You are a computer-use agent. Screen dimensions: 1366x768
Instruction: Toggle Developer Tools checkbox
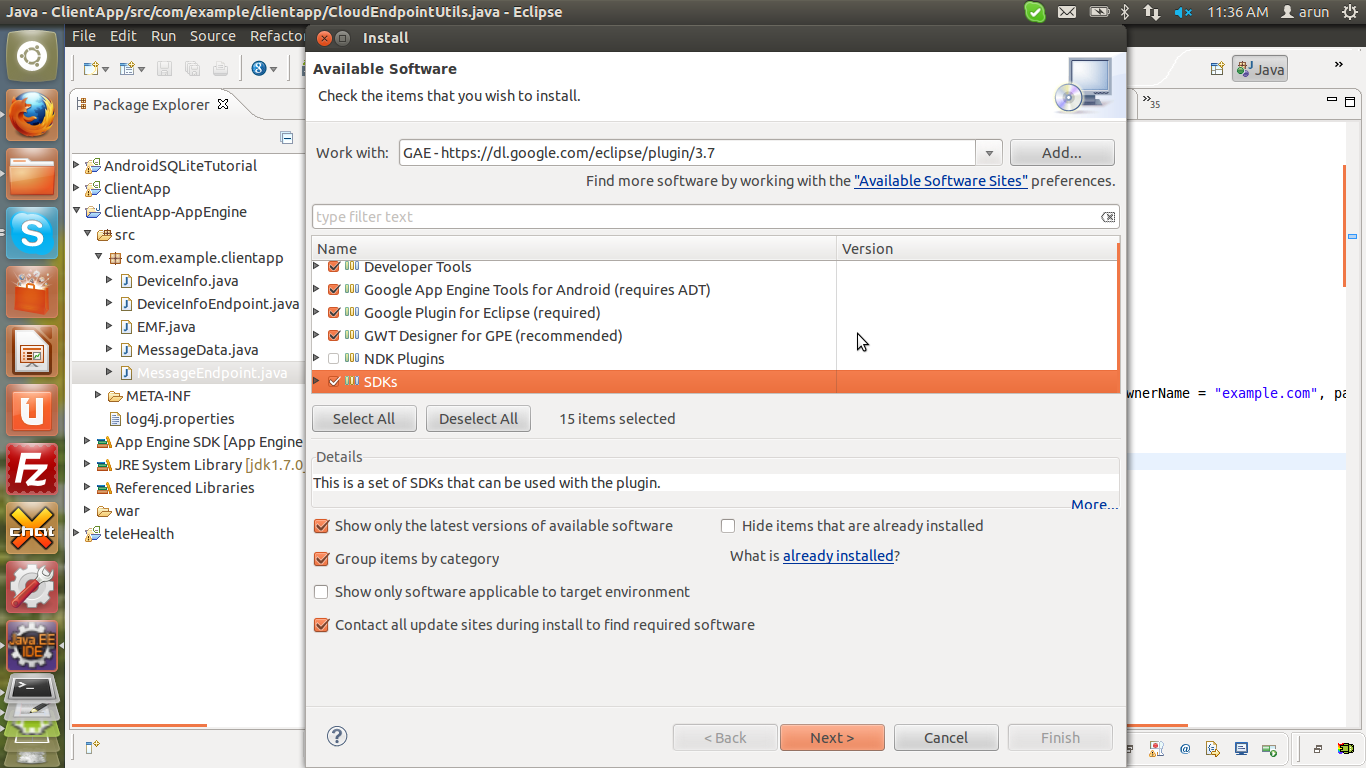click(334, 267)
